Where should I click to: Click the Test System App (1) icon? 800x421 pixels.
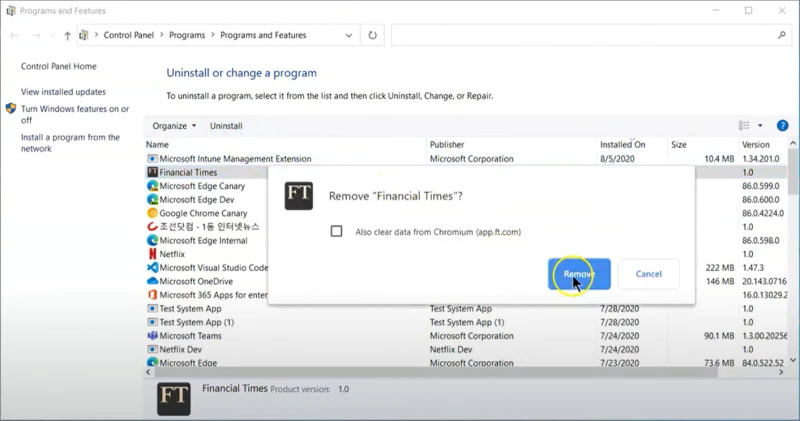click(152, 322)
